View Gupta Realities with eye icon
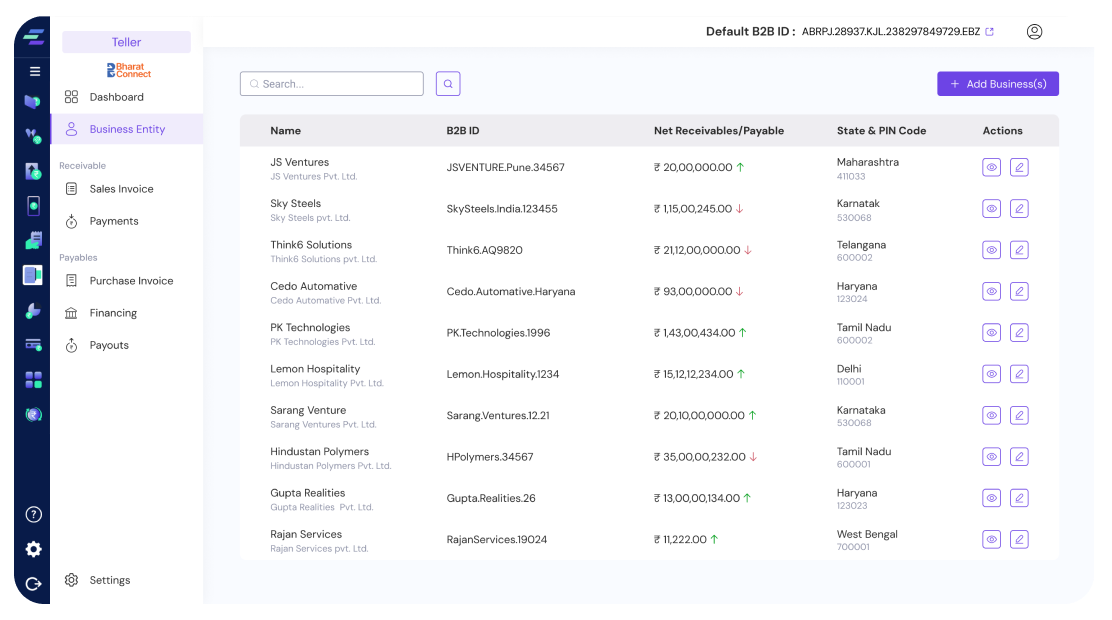Screen dimensions: 1112x620 (991, 498)
